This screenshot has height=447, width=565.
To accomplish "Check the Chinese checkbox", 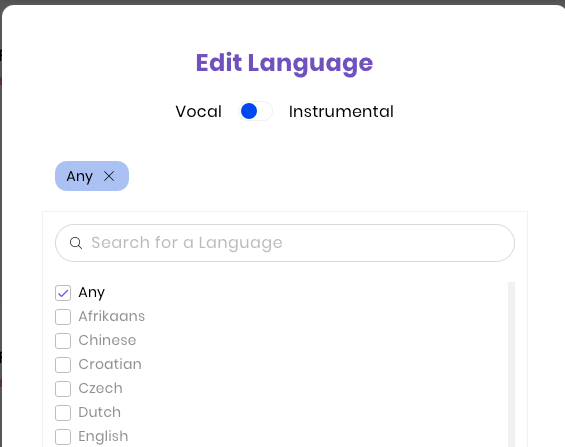I will click(63, 341).
